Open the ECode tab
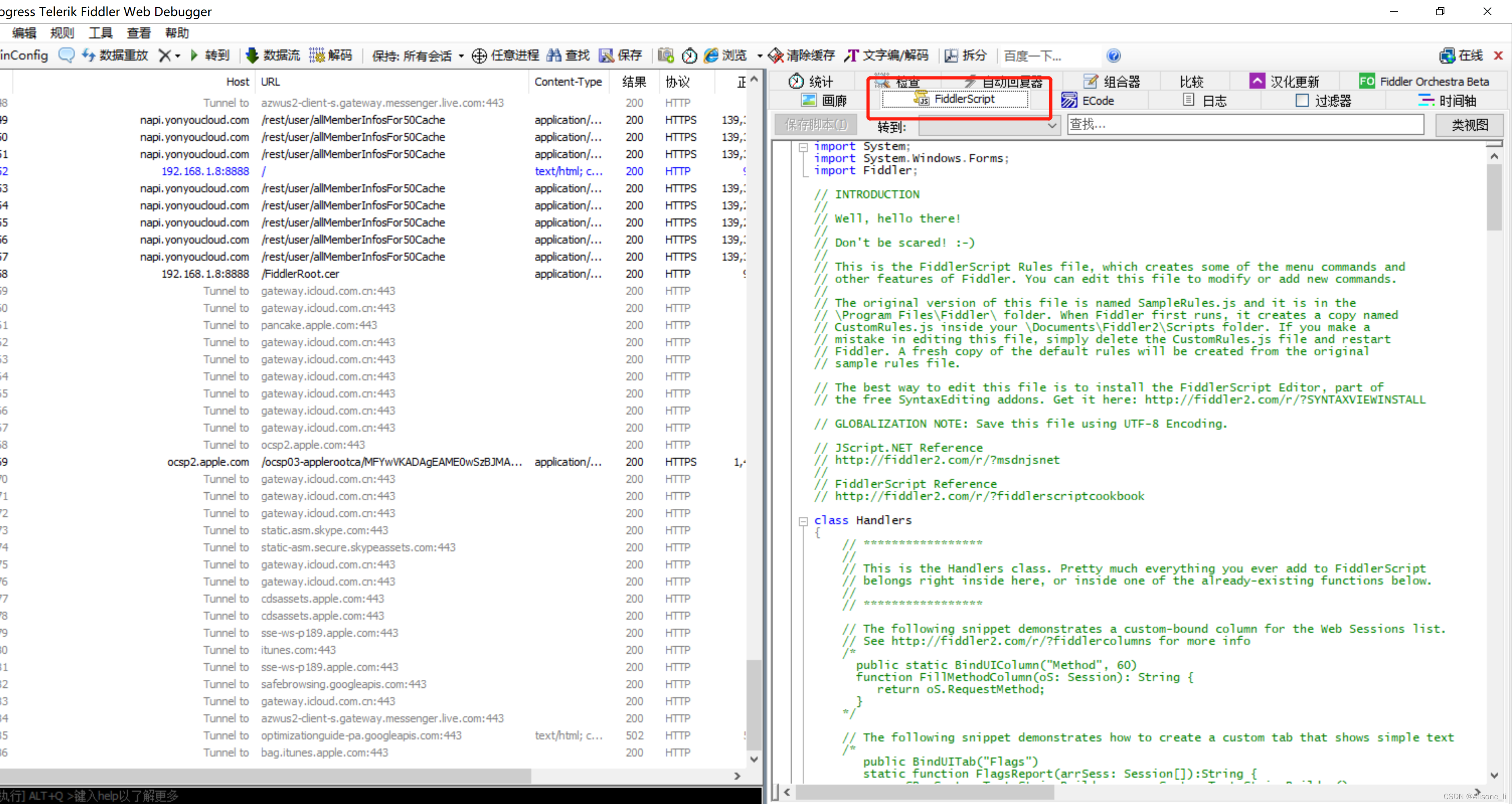Screen dimensions: 1512x804 (1088, 101)
